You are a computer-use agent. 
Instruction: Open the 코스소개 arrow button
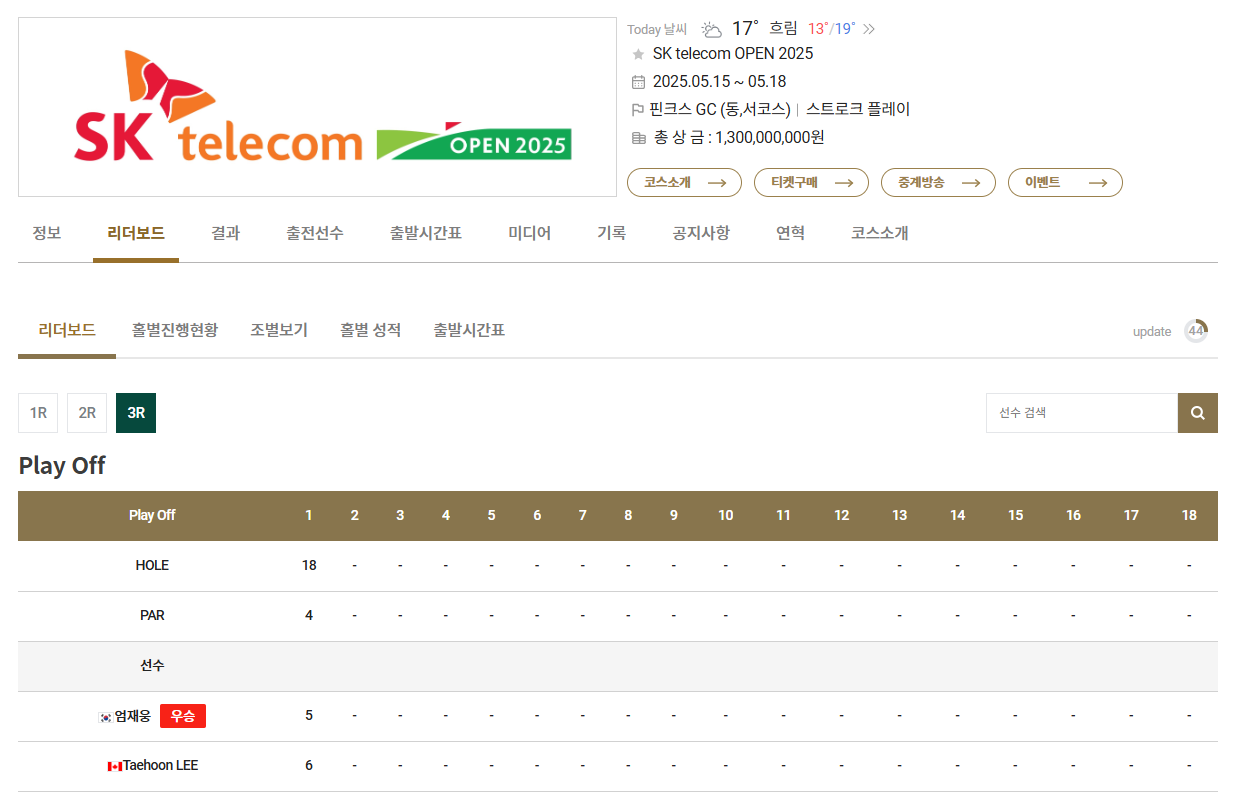coord(684,183)
